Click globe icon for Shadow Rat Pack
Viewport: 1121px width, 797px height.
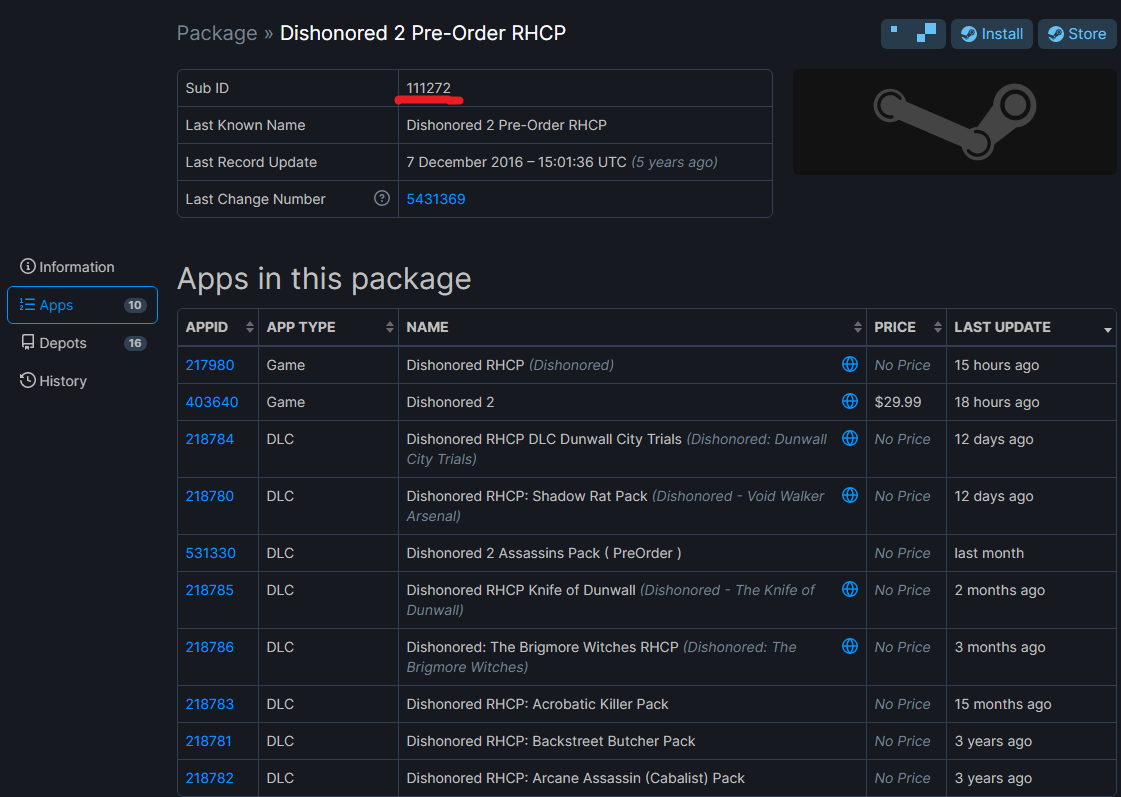click(849, 496)
